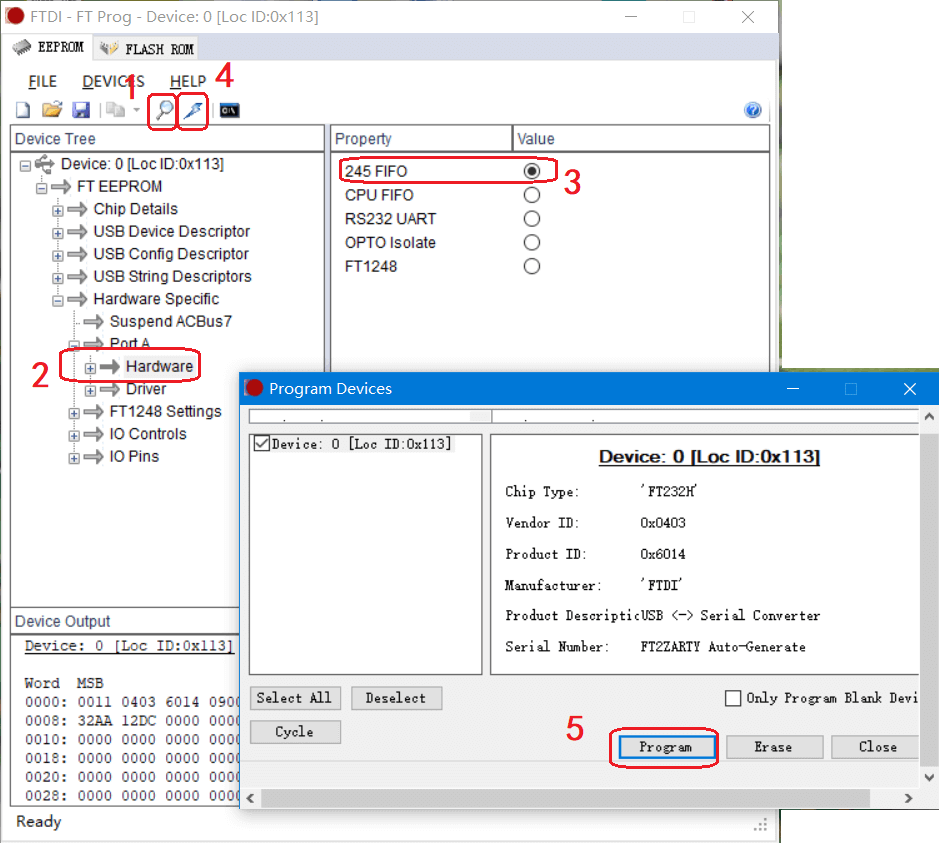The height and width of the screenshot is (843, 939).
Task: Collapse the Hardware Specific node
Action: click(x=57, y=301)
